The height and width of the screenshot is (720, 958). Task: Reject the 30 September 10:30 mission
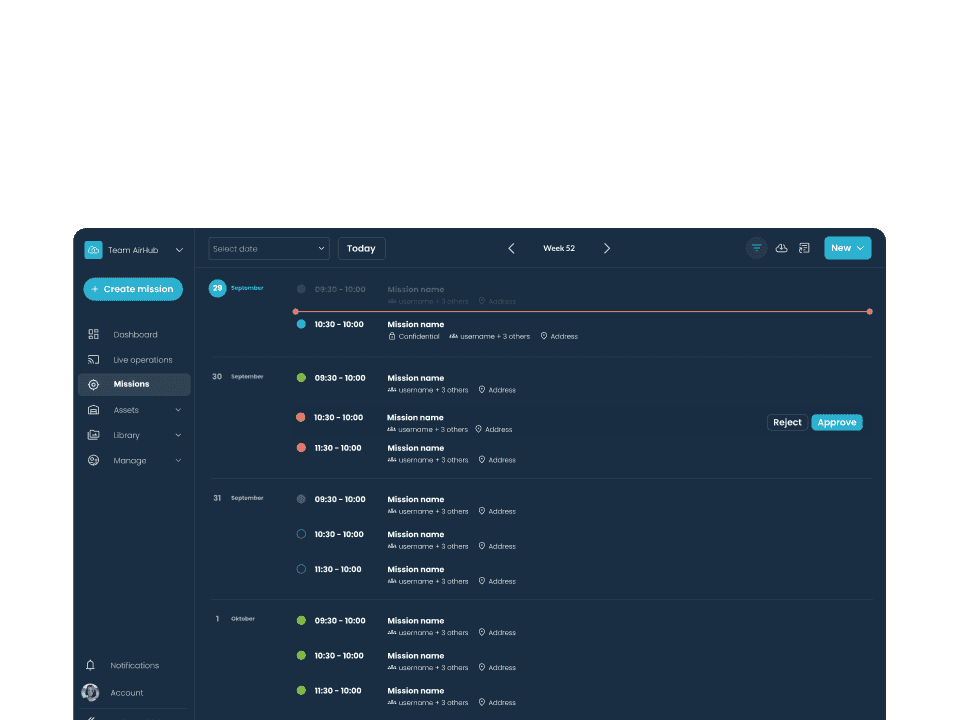pos(788,422)
